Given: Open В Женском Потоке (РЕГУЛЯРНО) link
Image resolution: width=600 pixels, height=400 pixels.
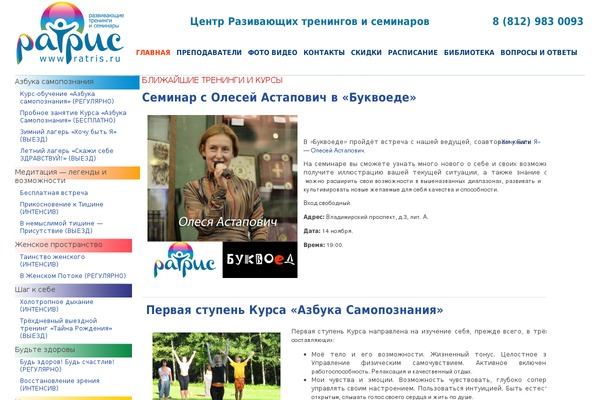Looking at the screenshot, I should click(73, 276).
